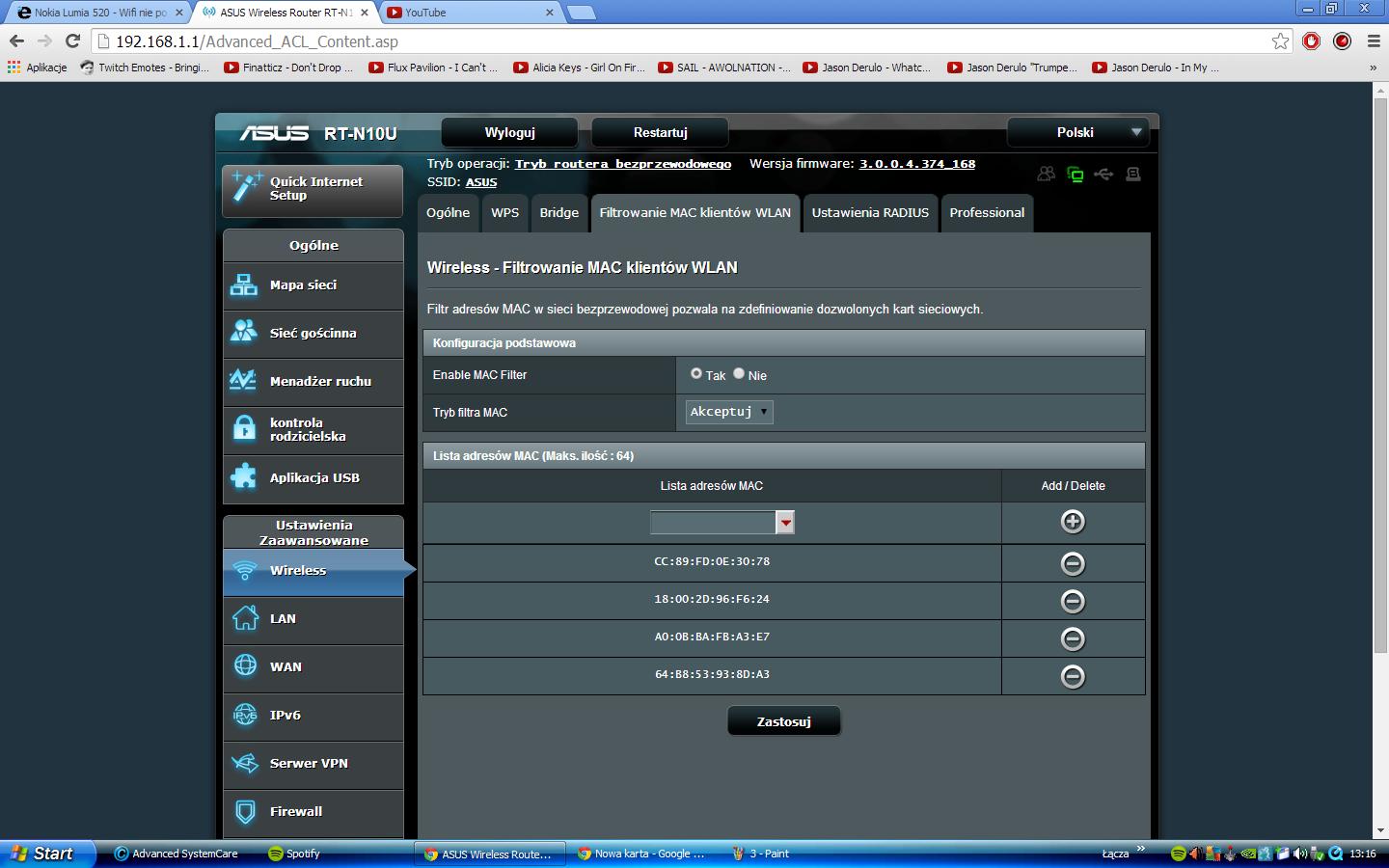Remove MAC address A0:0B:BA:FB:A3:E7
The height and width of the screenshot is (868, 1389).
pyautogui.click(x=1073, y=638)
